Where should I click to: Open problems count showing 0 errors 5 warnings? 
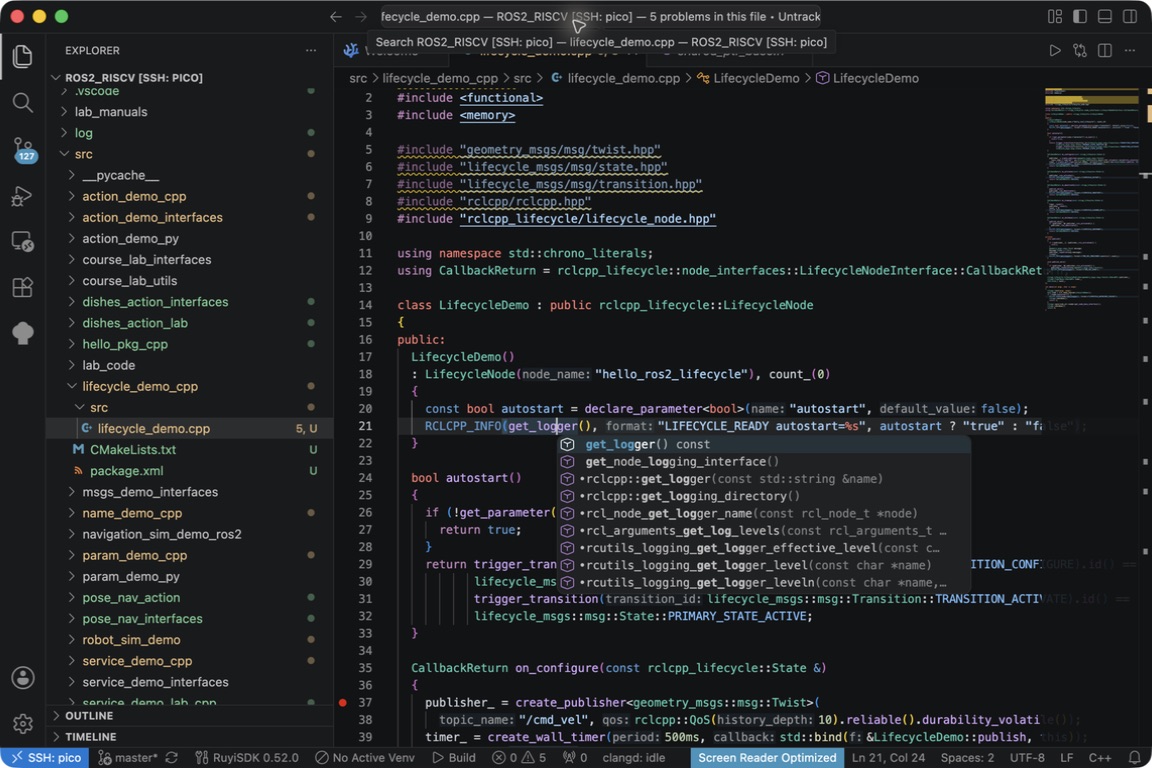point(519,758)
